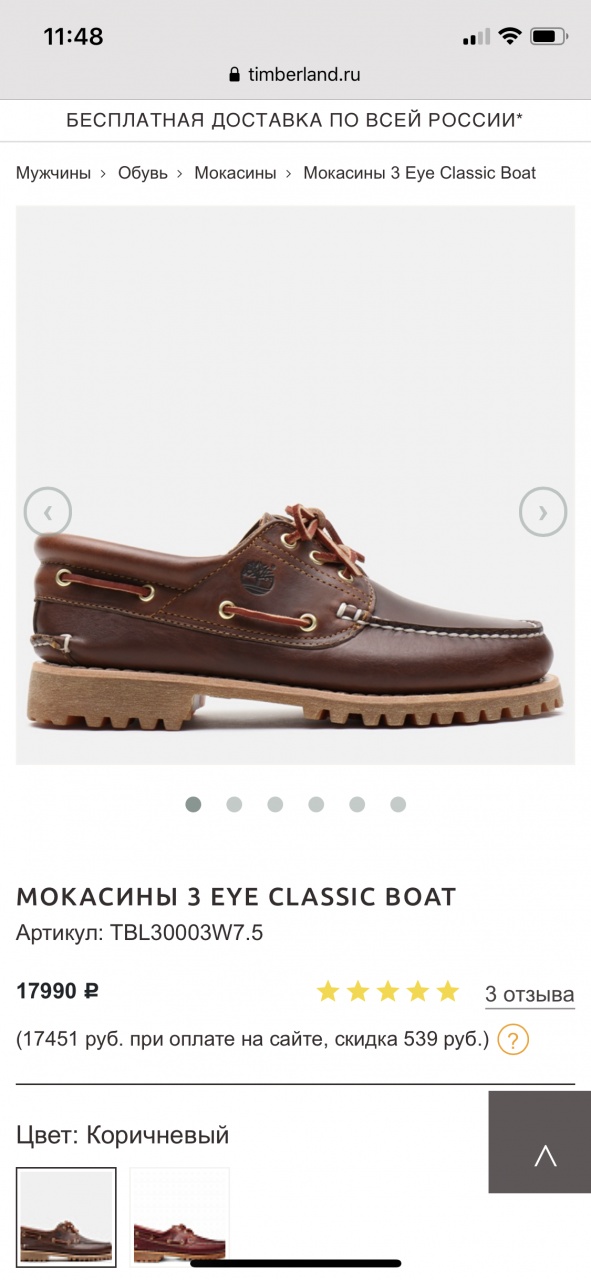Select the third image carousel dot
The image size is (591, 1280).
coord(275,804)
